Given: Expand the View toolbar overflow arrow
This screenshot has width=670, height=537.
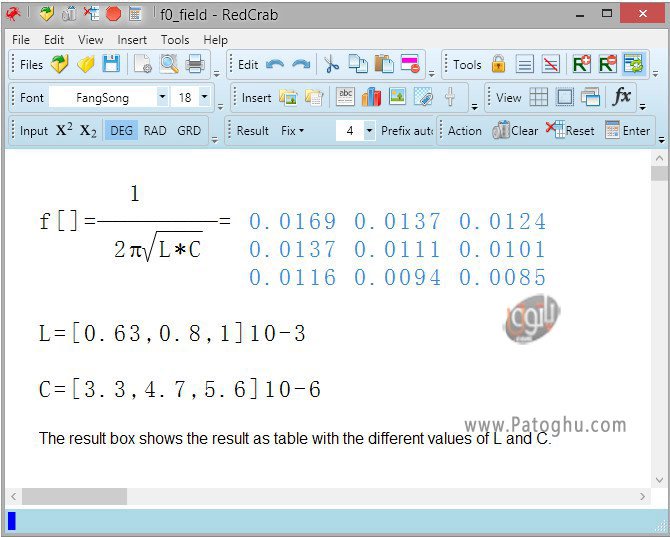Looking at the screenshot, I should (x=643, y=107).
